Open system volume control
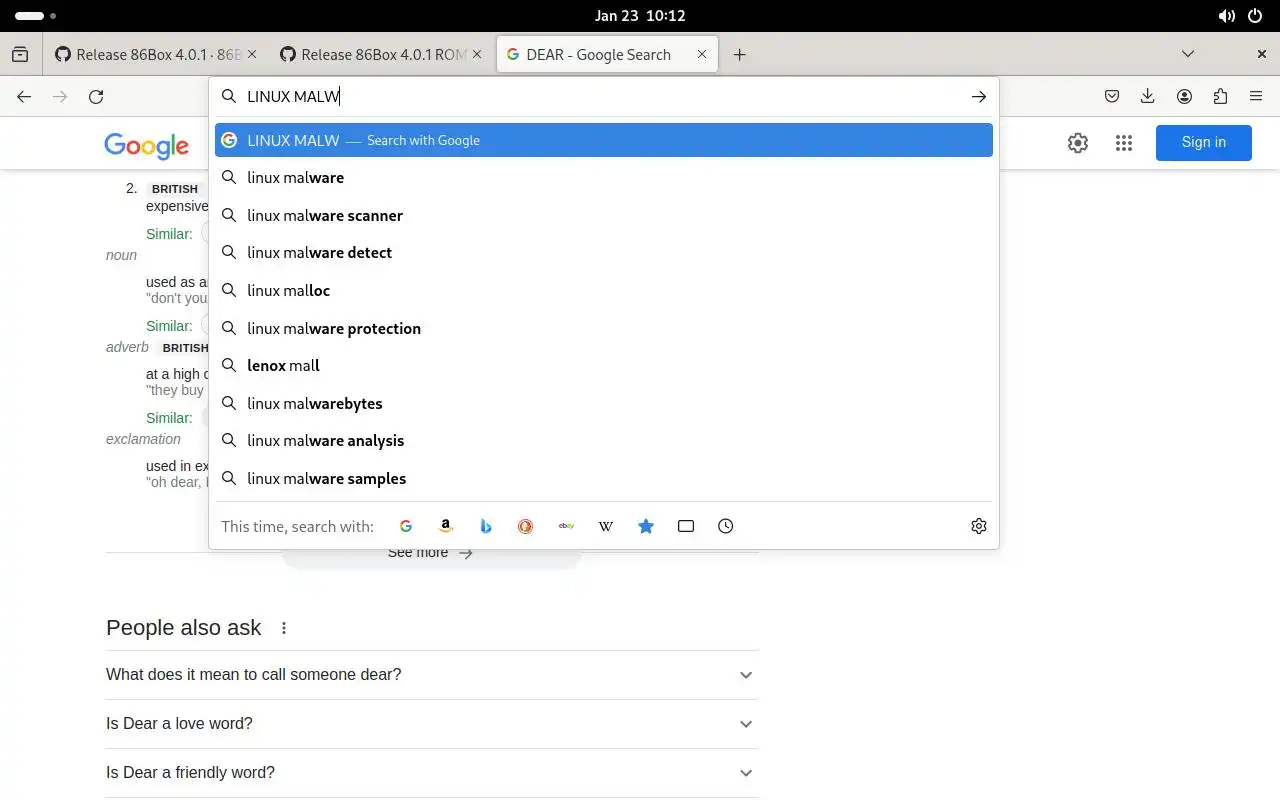Image resolution: width=1280 pixels, height=800 pixels. coord(1227,16)
